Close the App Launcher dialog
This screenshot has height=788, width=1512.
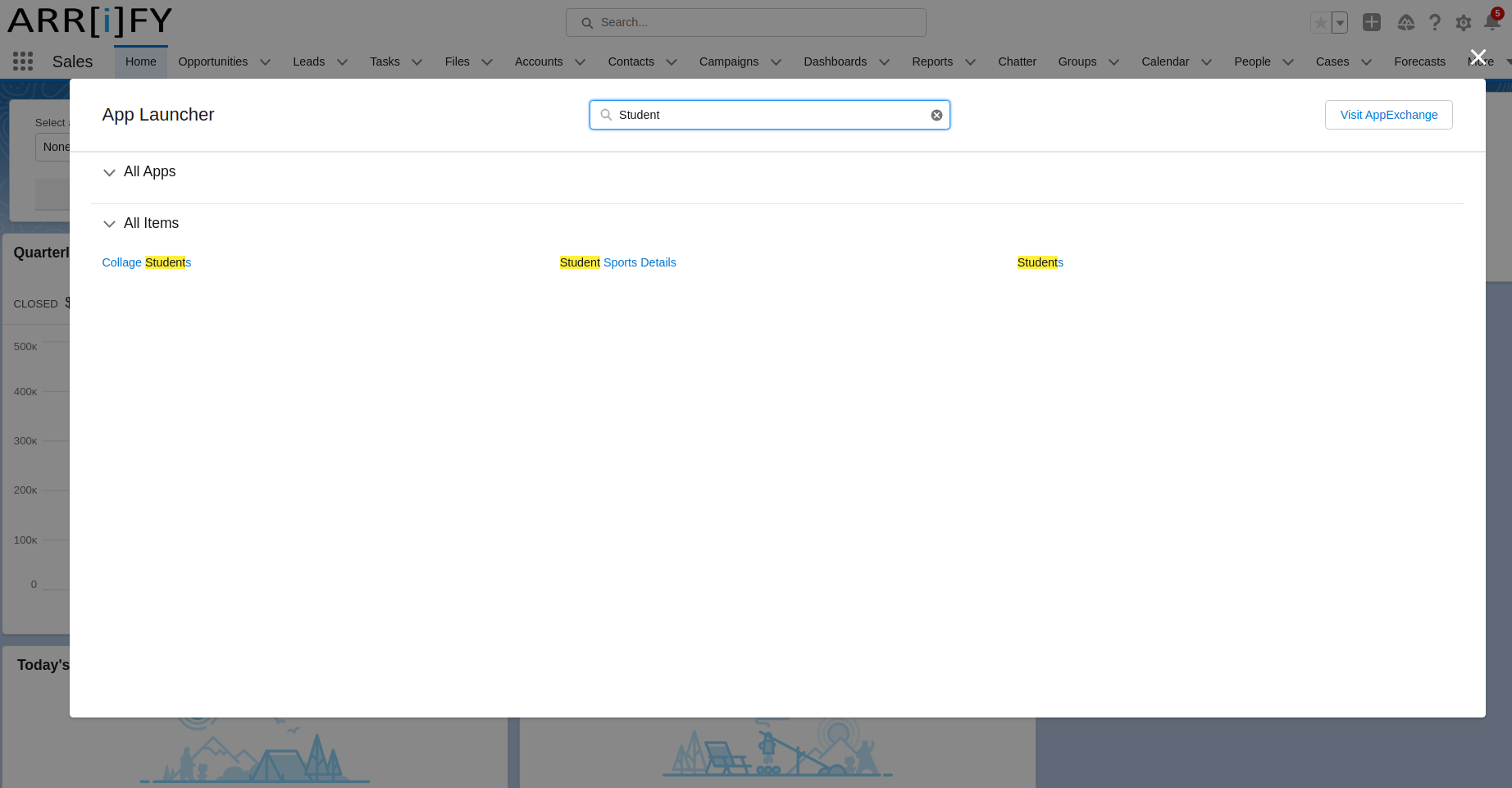point(1478,57)
